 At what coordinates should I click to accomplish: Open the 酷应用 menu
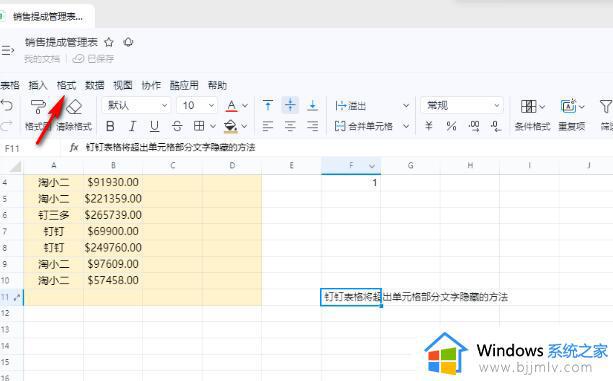pyautogui.click(x=184, y=85)
